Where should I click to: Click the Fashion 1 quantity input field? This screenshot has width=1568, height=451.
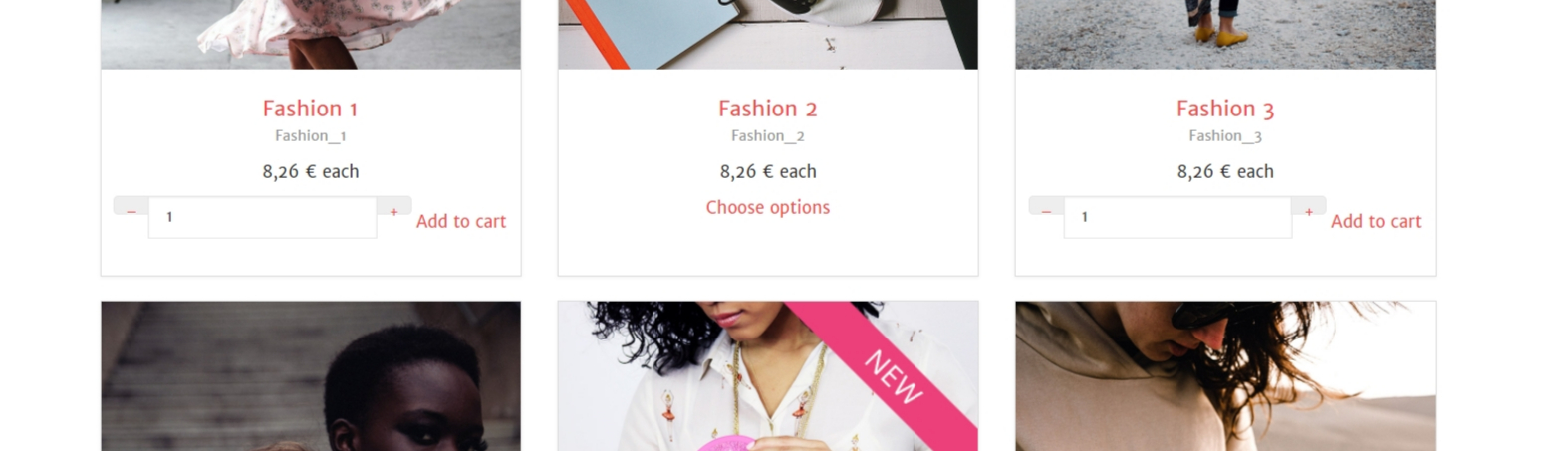click(x=263, y=217)
